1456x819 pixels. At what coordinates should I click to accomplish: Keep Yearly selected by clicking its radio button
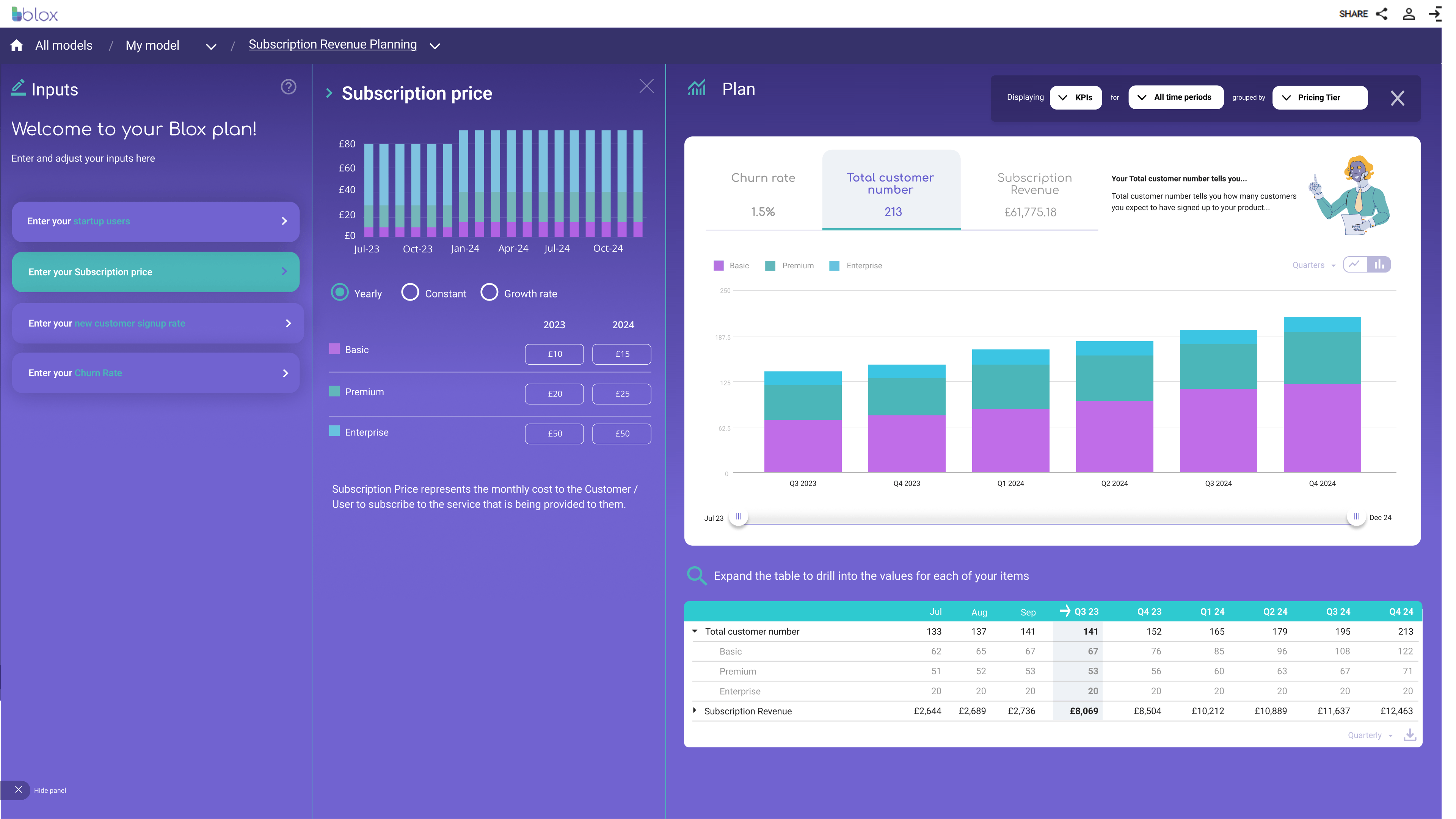[x=340, y=293]
